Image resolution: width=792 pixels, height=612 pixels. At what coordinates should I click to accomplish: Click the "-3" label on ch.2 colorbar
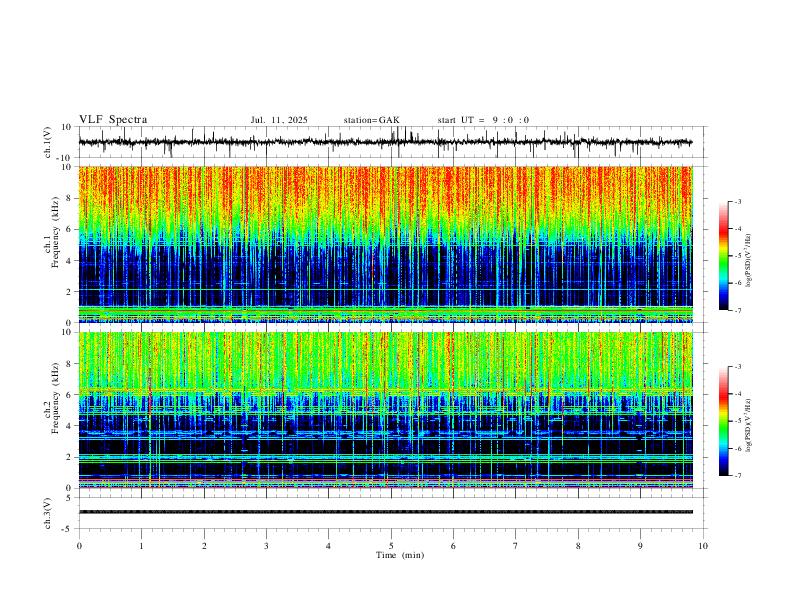coord(737,367)
